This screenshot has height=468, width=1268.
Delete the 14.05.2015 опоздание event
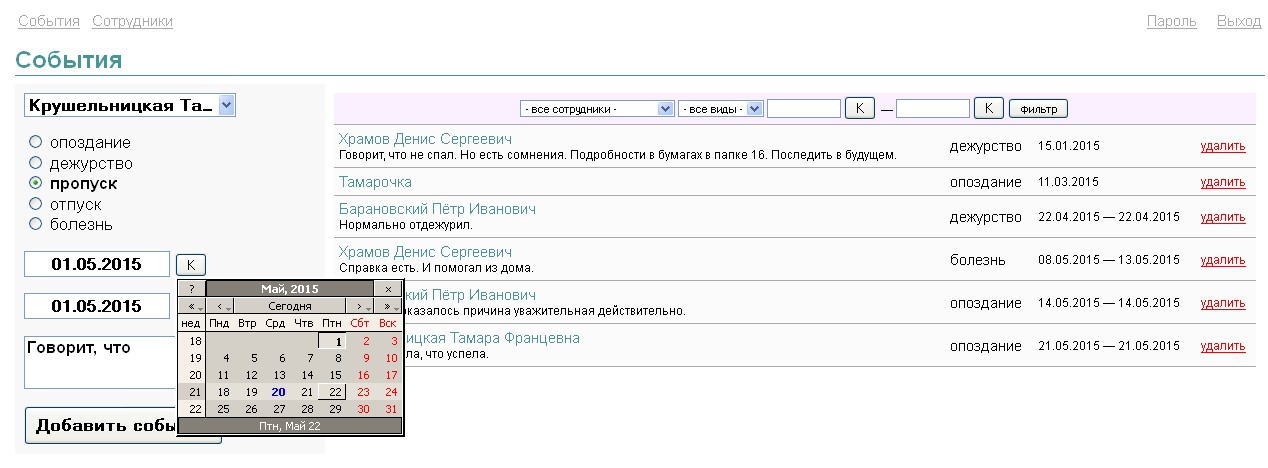click(1223, 303)
